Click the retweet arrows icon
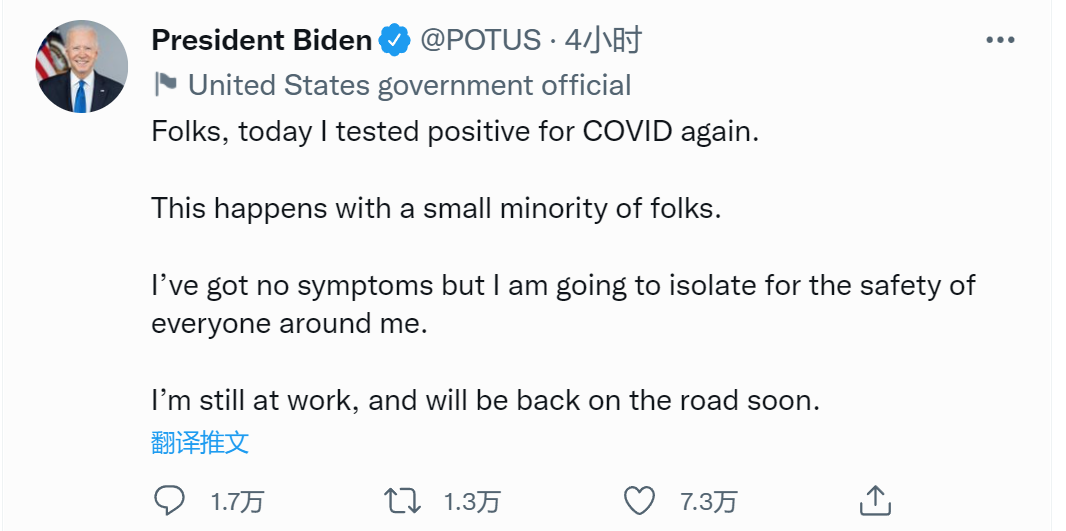 (x=403, y=500)
